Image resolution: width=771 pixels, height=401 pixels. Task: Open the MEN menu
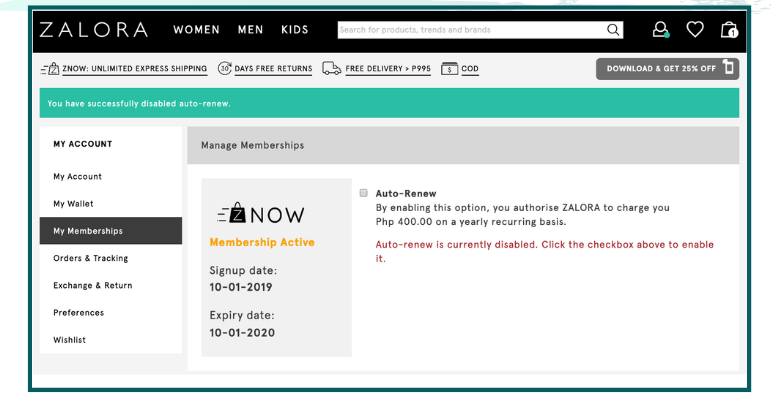[x=250, y=30]
